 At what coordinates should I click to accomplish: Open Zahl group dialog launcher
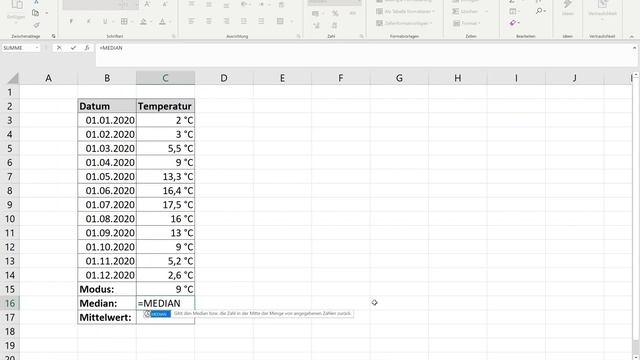[x=361, y=36]
